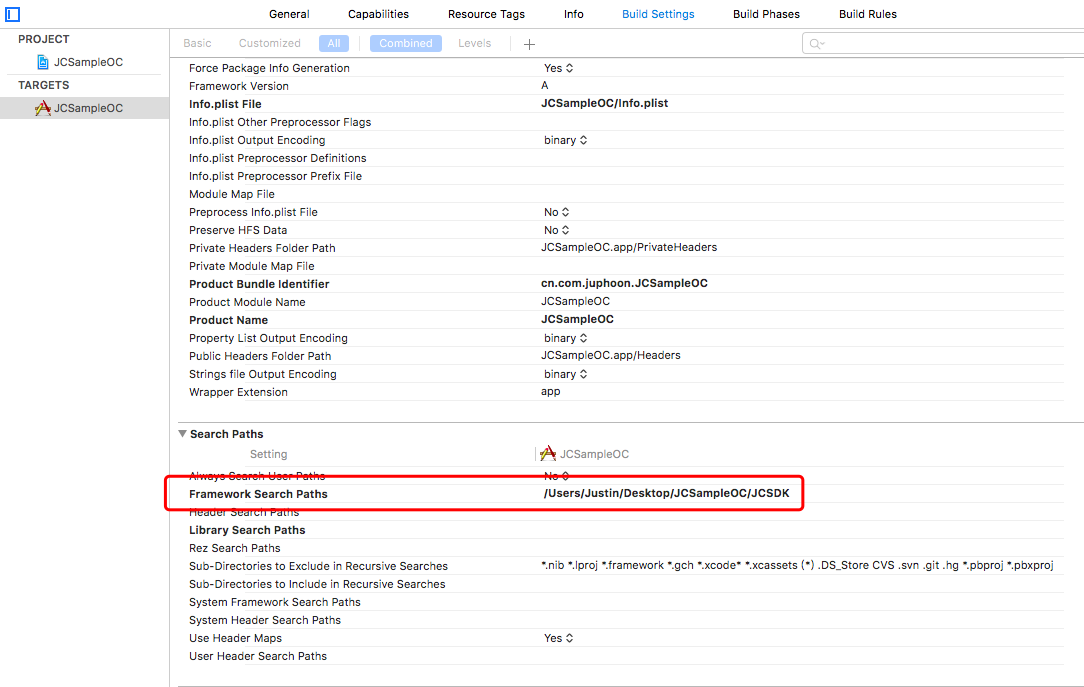Screen dimensions: 1084x687
Task: Toggle the navigator sidebar panel icon
Action: [12, 14]
